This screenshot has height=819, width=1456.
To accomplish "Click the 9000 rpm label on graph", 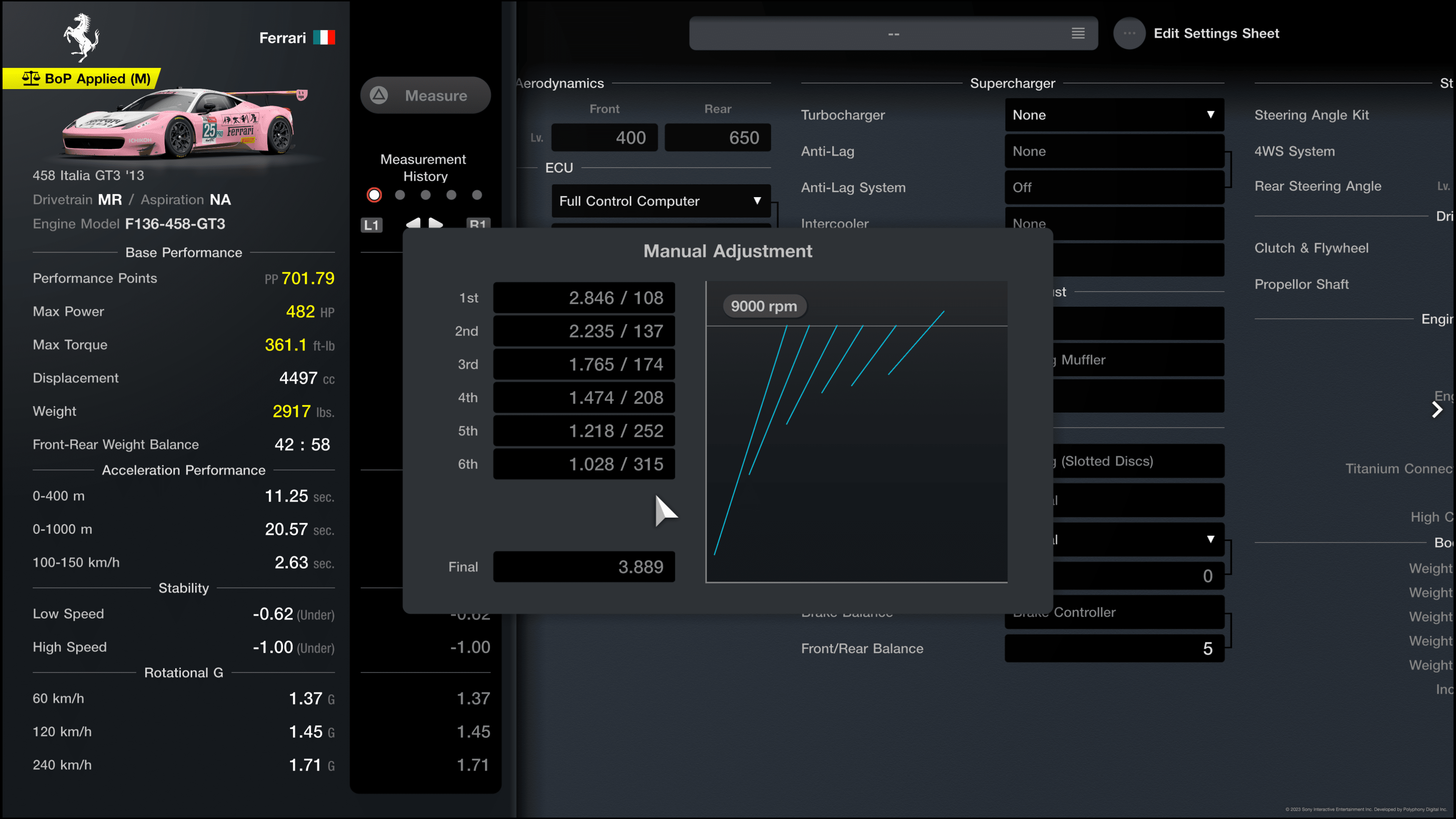I will (764, 306).
